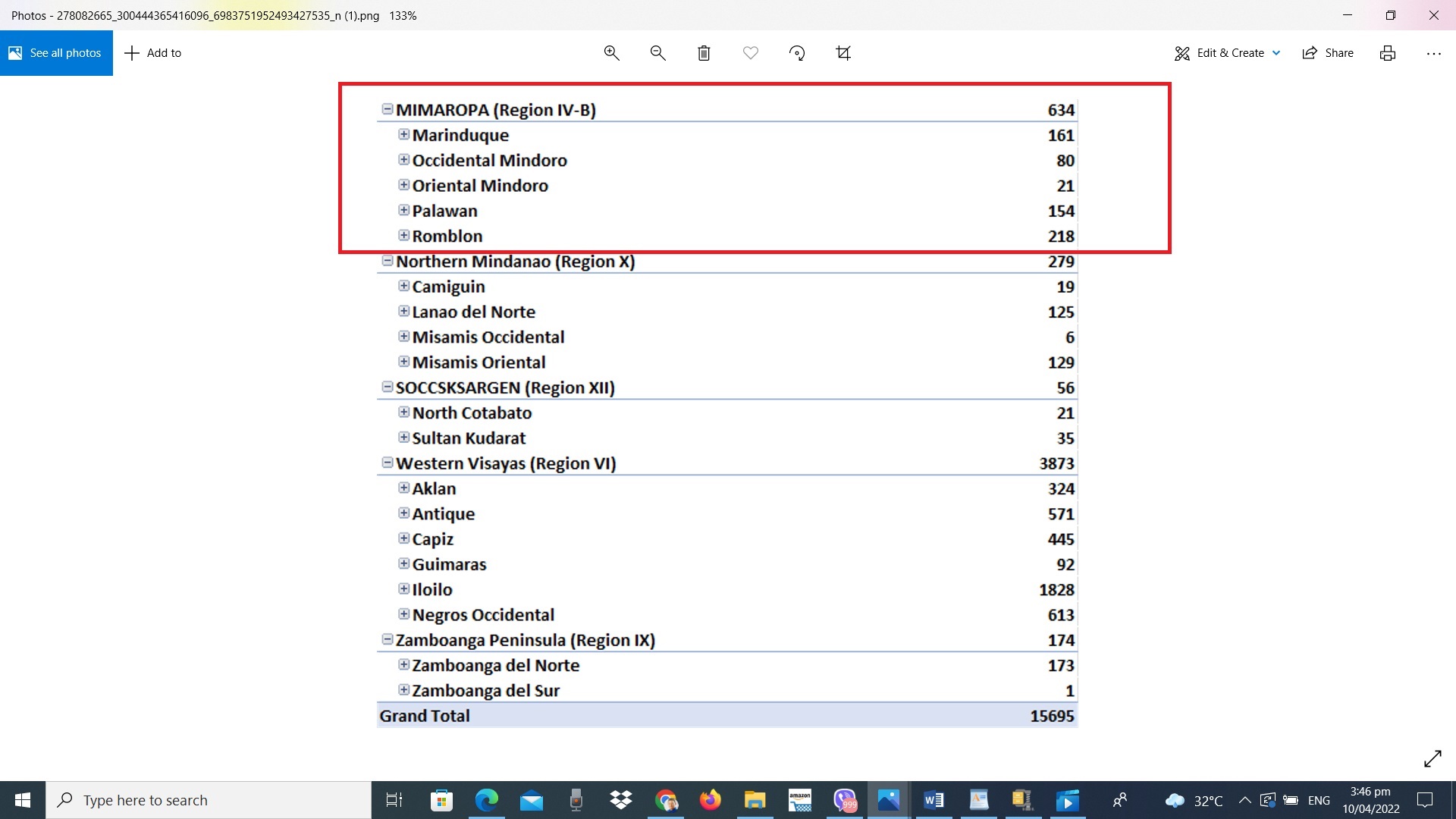Click the MIMAROPA (Region IV-B) row
Screen dimensions: 1456x819
coord(727,110)
